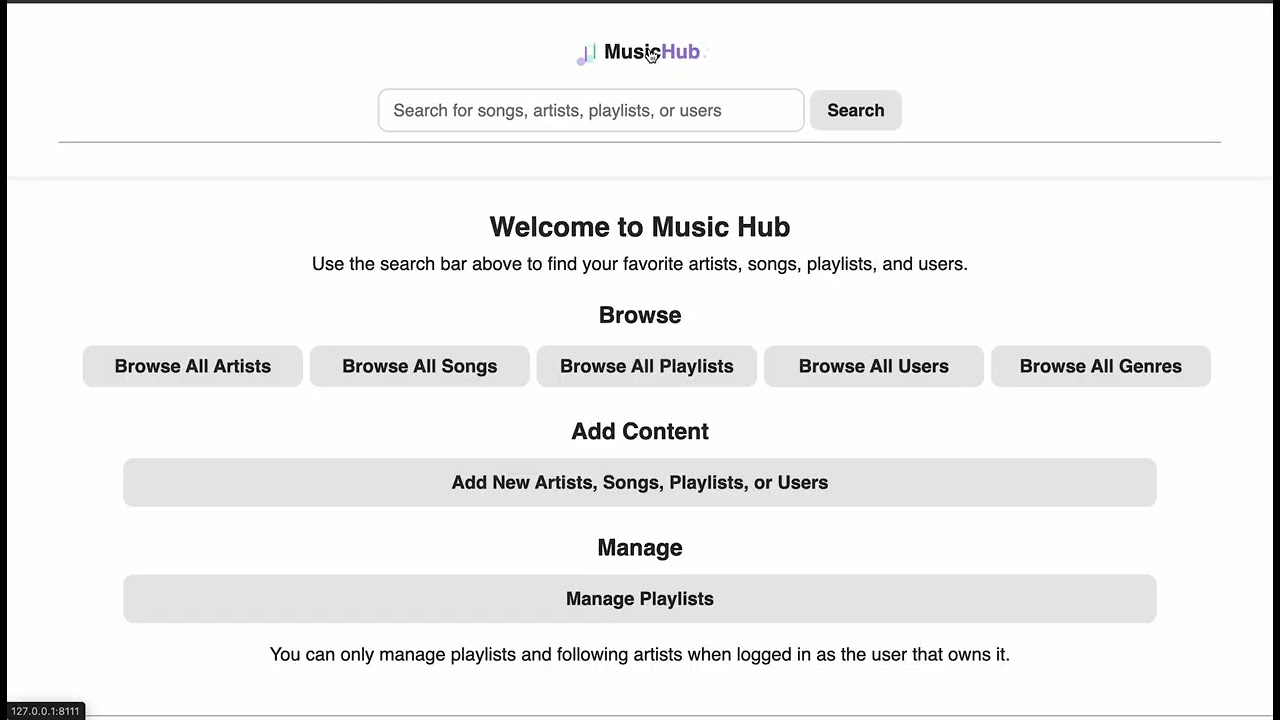Viewport: 1280px width, 720px height.
Task: Open the MusicHub wordmark link
Action: 652,52
